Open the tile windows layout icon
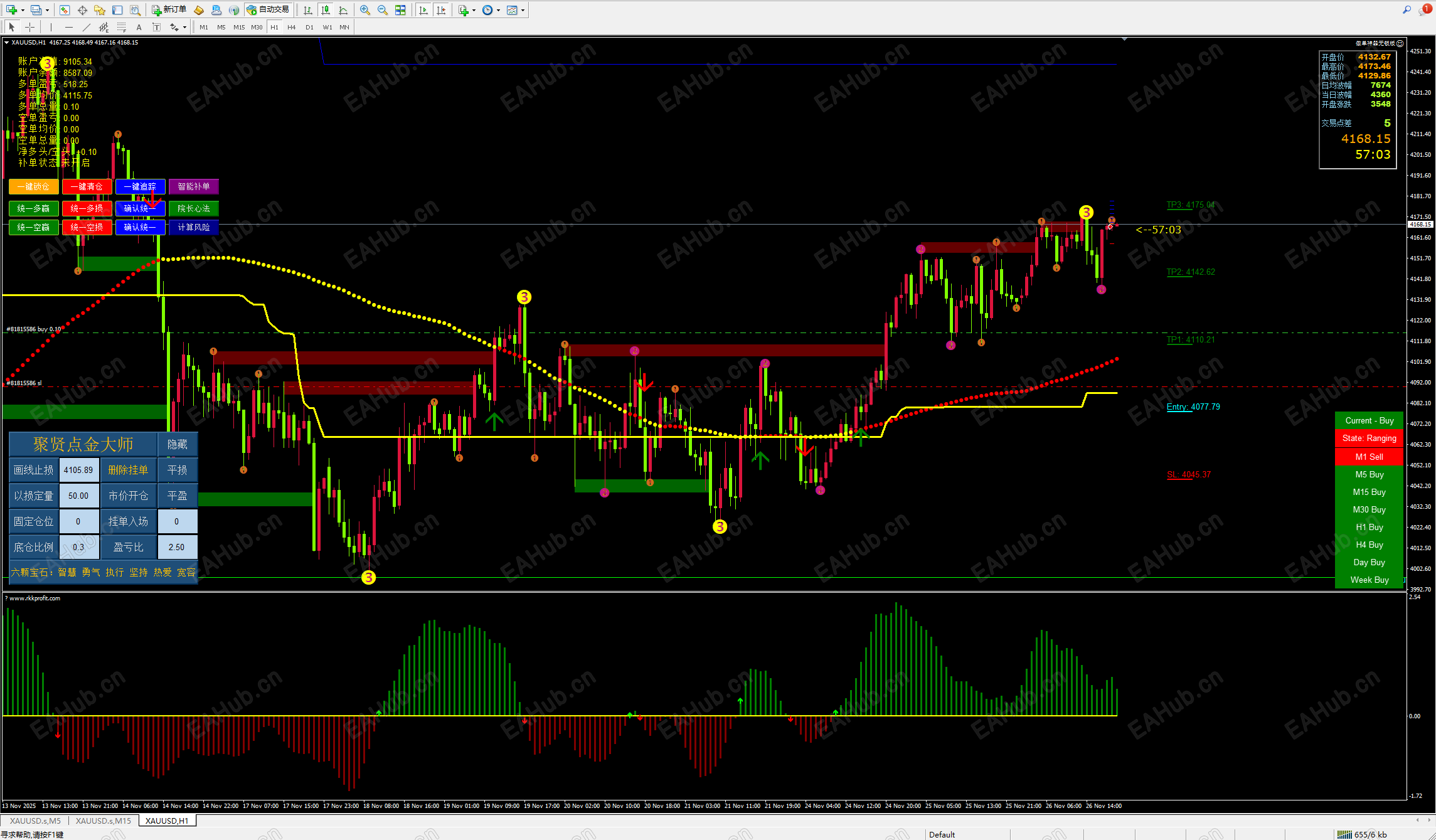Image resolution: width=1436 pixels, height=840 pixels. 400,10
